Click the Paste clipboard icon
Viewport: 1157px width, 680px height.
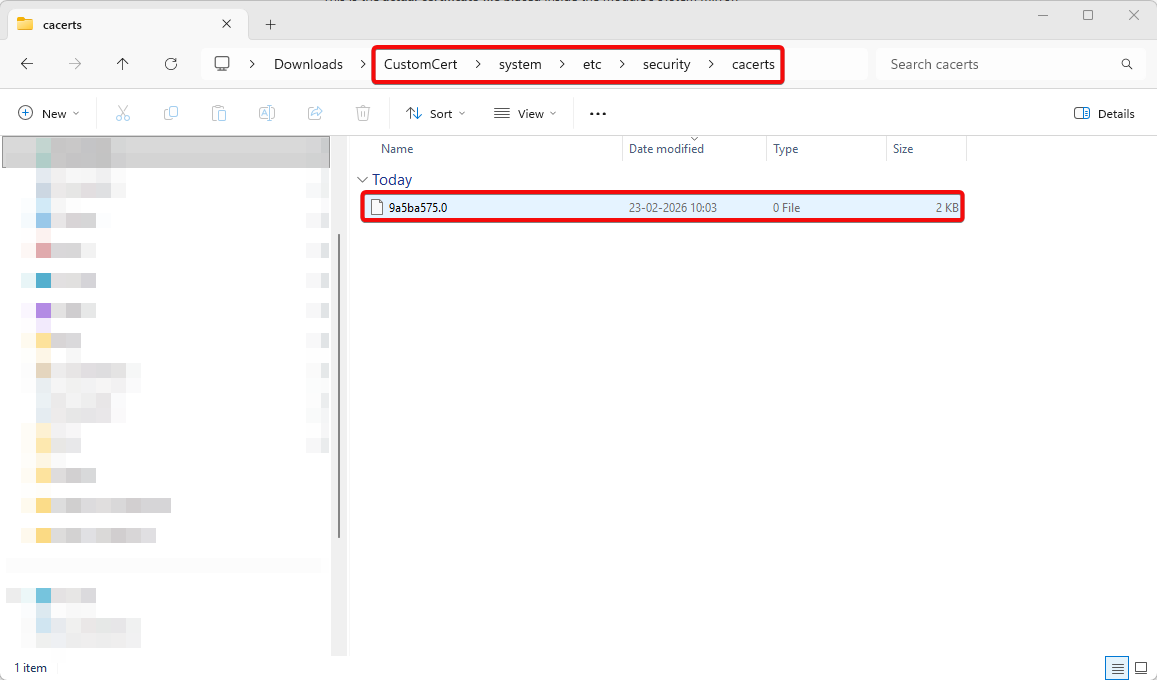click(x=219, y=114)
